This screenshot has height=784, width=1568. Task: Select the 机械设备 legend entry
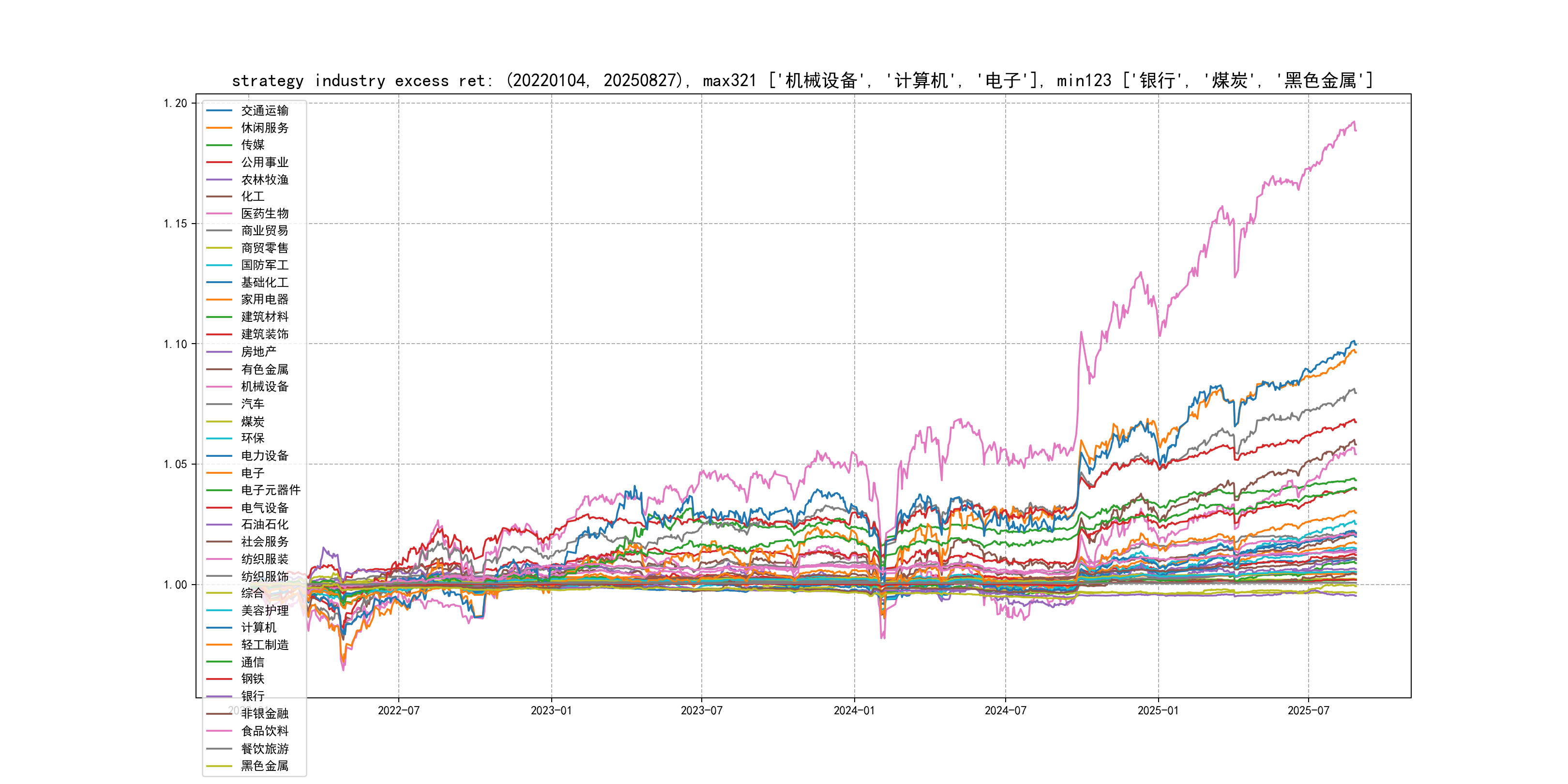tap(264, 387)
